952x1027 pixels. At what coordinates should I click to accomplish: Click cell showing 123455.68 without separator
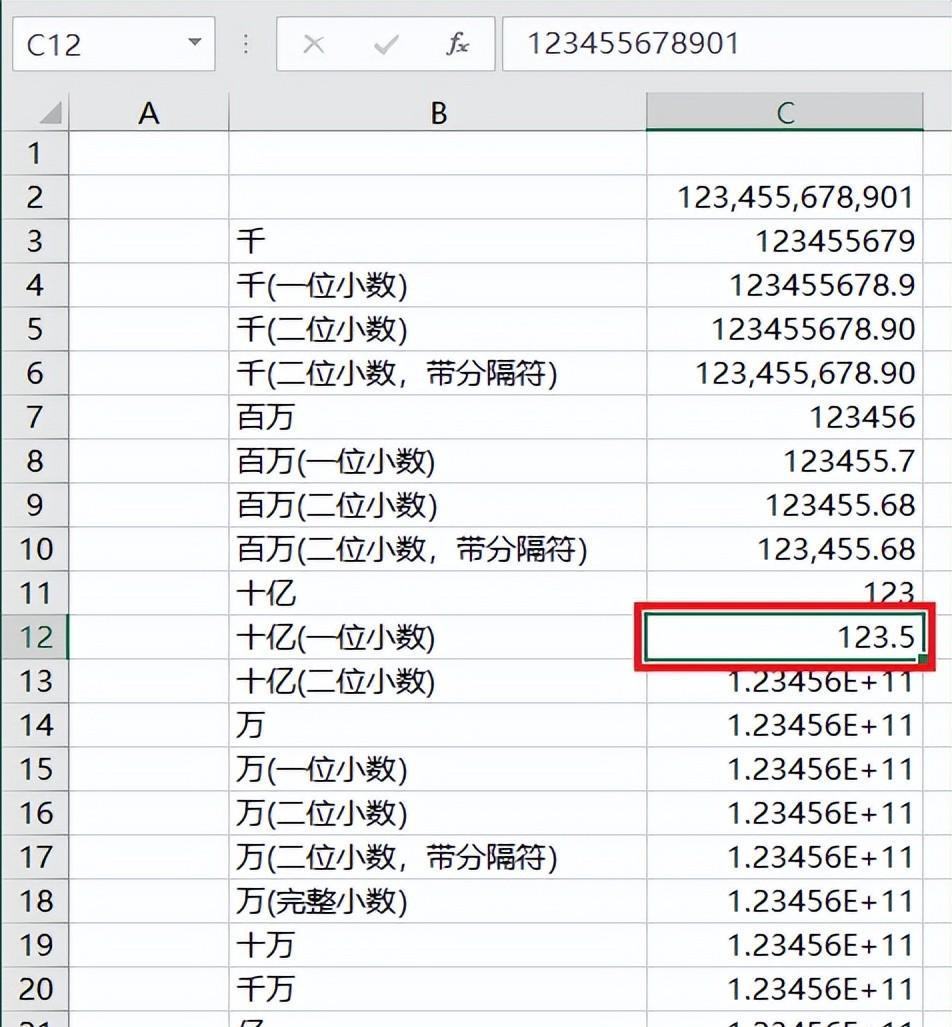tap(785, 505)
